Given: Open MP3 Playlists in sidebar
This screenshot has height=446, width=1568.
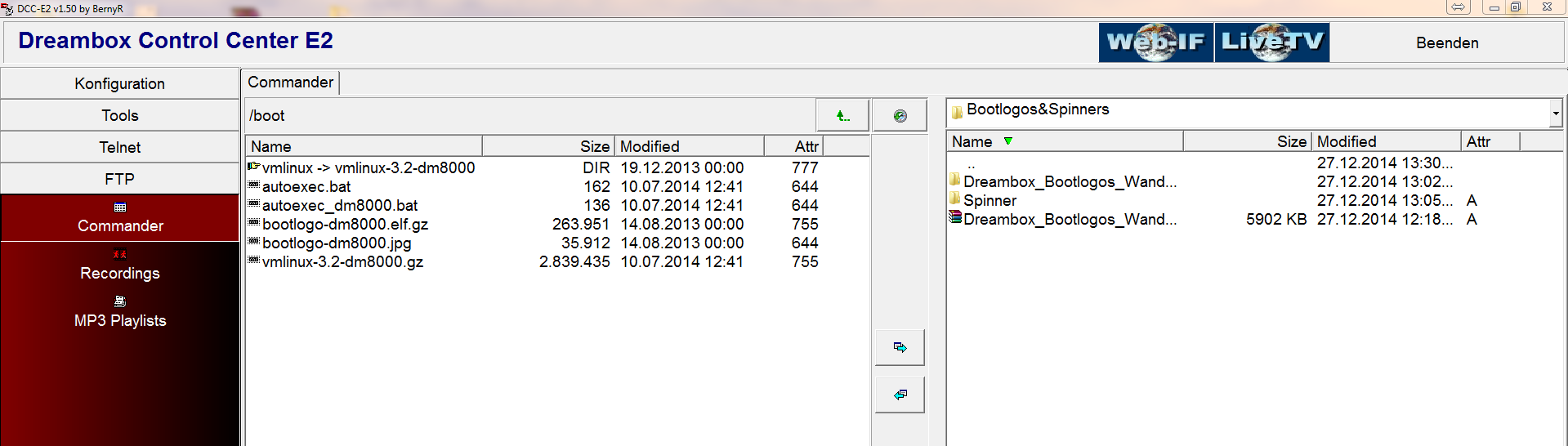Looking at the screenshot, I should (x=120, y=314).
